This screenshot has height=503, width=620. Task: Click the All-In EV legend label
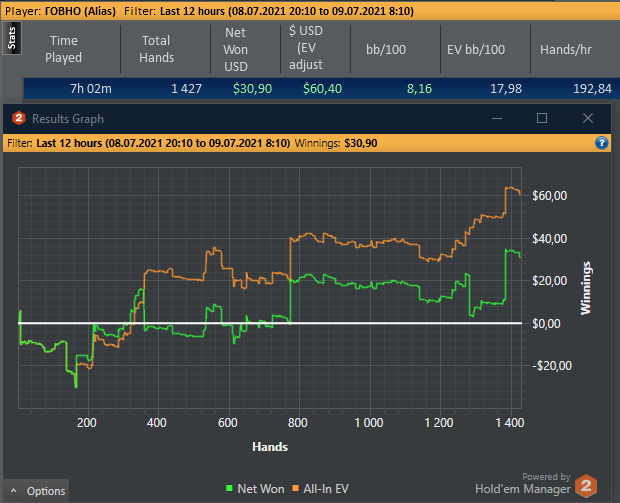point(326,489)
